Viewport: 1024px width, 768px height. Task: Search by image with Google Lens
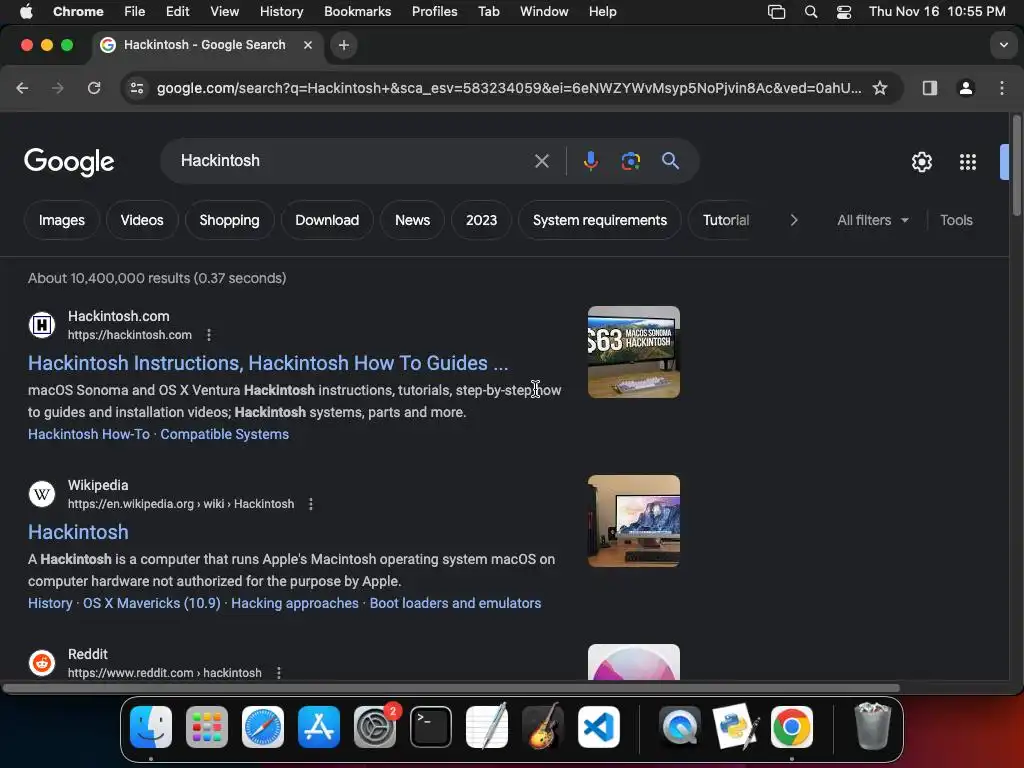630,161
